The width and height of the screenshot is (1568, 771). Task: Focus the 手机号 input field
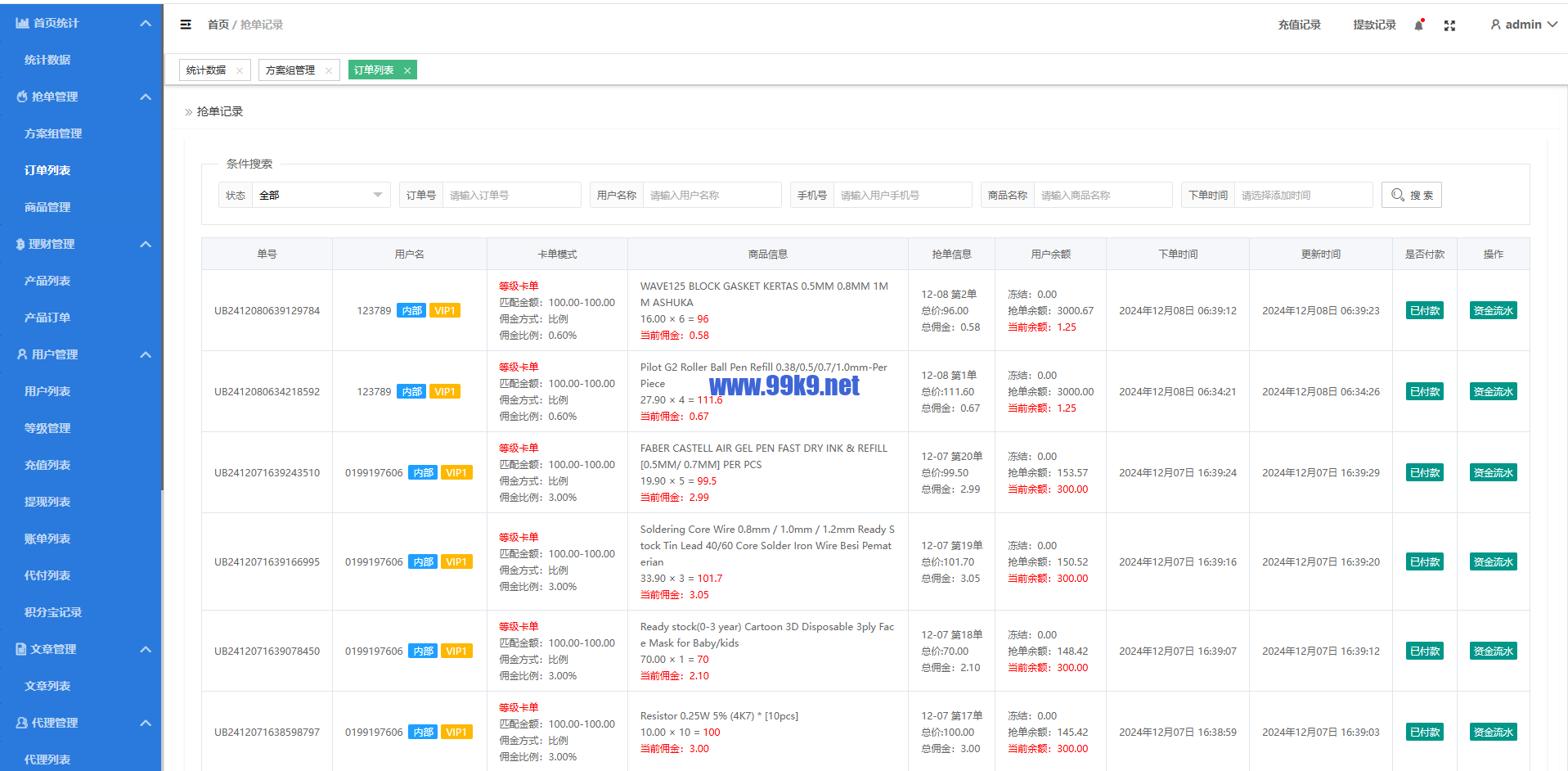click(x=902, y=195)
